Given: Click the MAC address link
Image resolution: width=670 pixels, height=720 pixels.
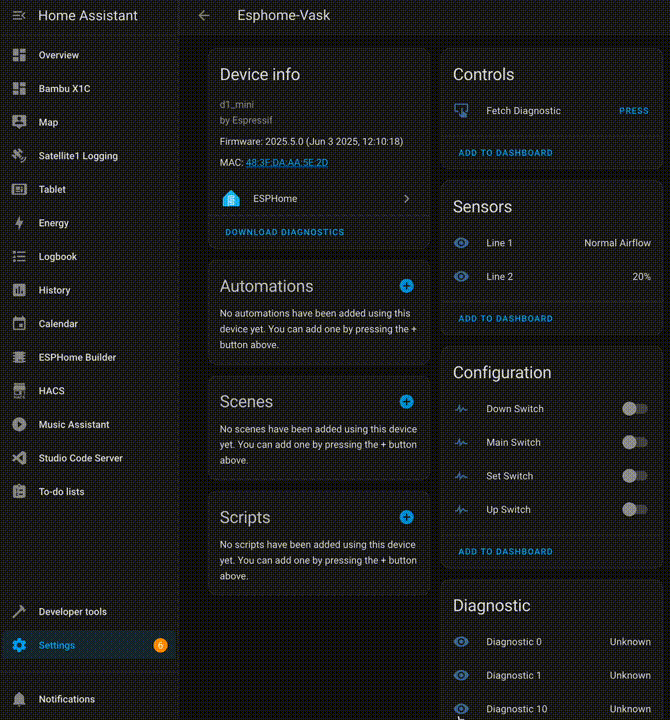Looking at the screenshot, I should 287,163.
